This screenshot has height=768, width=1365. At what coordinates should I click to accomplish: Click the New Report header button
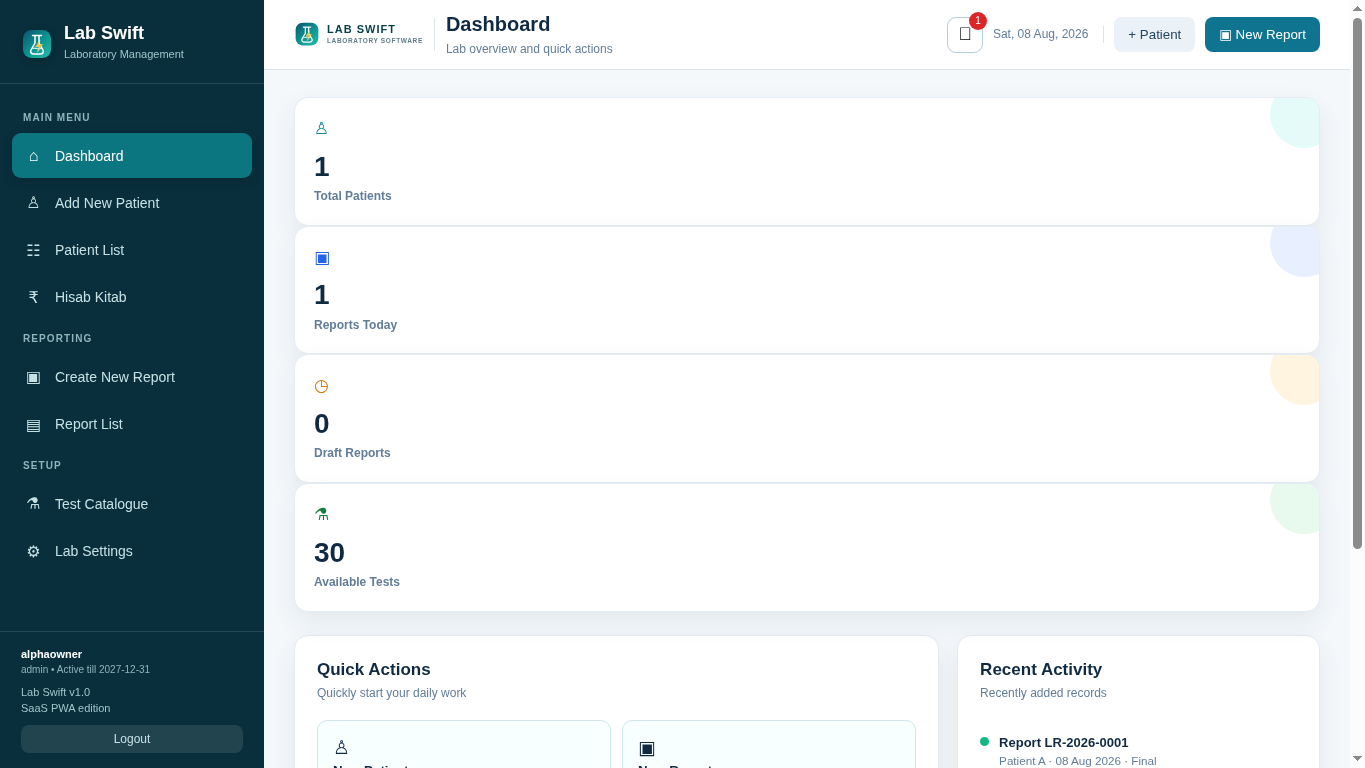(x=1262, y=34)
